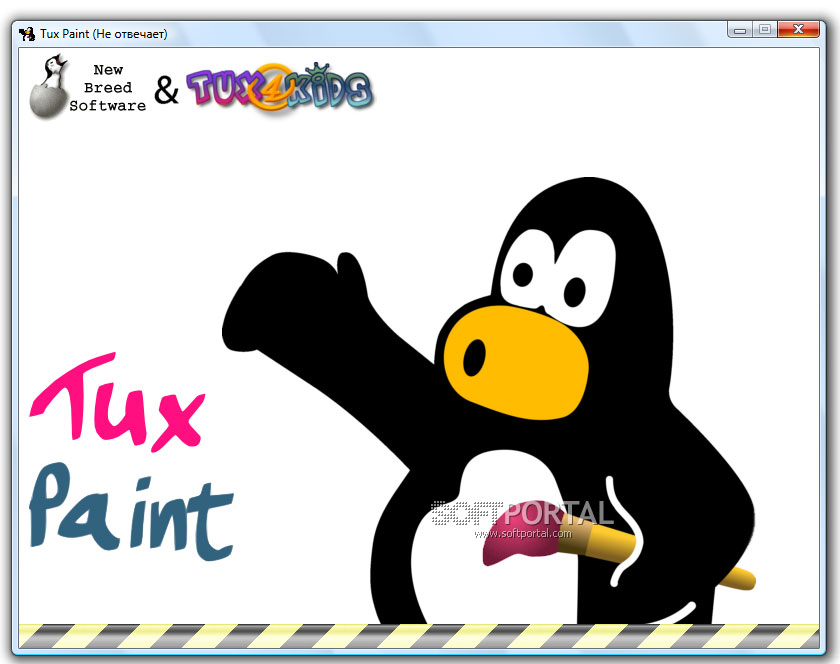The width and height of the screenshot is (840, 664).
Task: Maximize the Tux Paint window
Action: 765,29
